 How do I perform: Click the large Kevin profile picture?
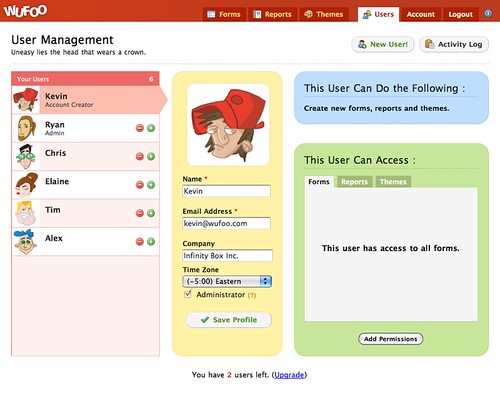[x=228, y=125]
